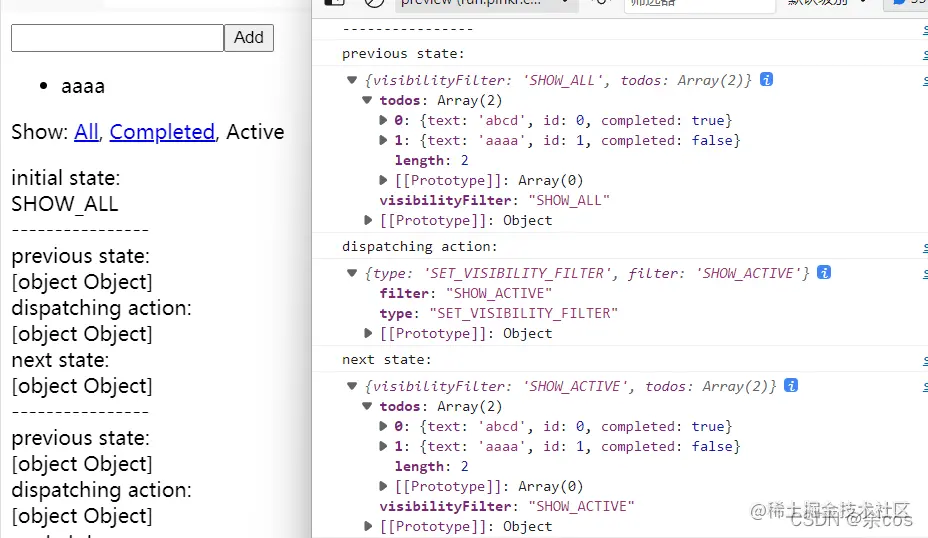The height and width of the screenshot is (538, 928).
Task: Click the 'dispatching action:' console log message
Action: coord(420,246)
